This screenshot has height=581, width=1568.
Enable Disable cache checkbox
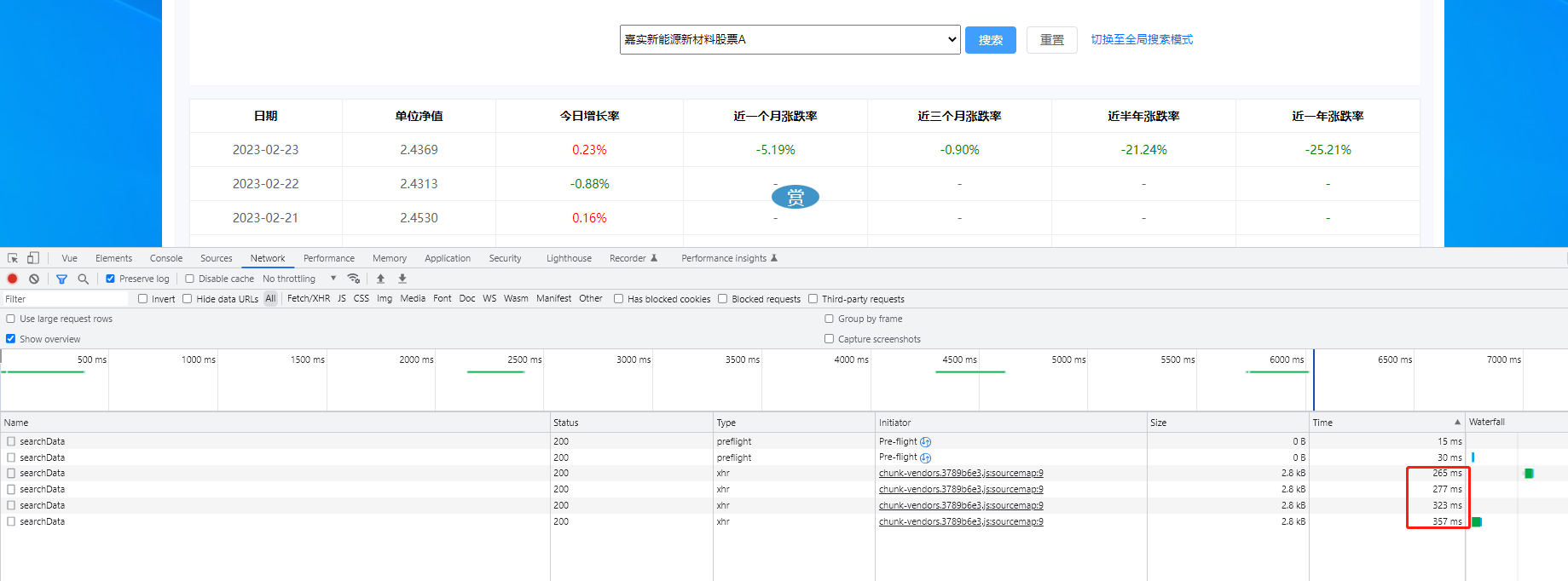[x=190, y=279]
